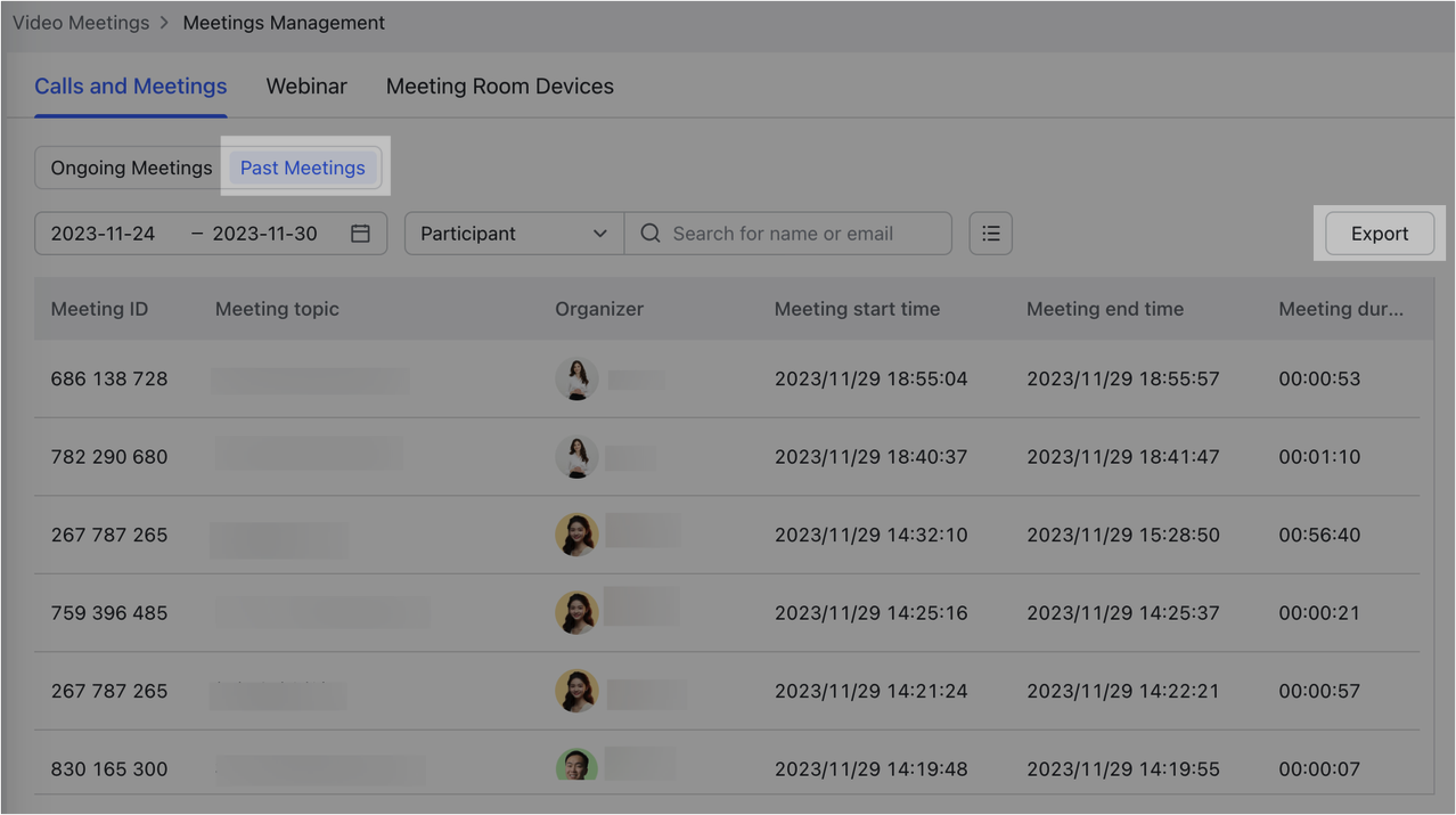
Task: Click the Meeting ID column header
Action: [x=99, y=309]
